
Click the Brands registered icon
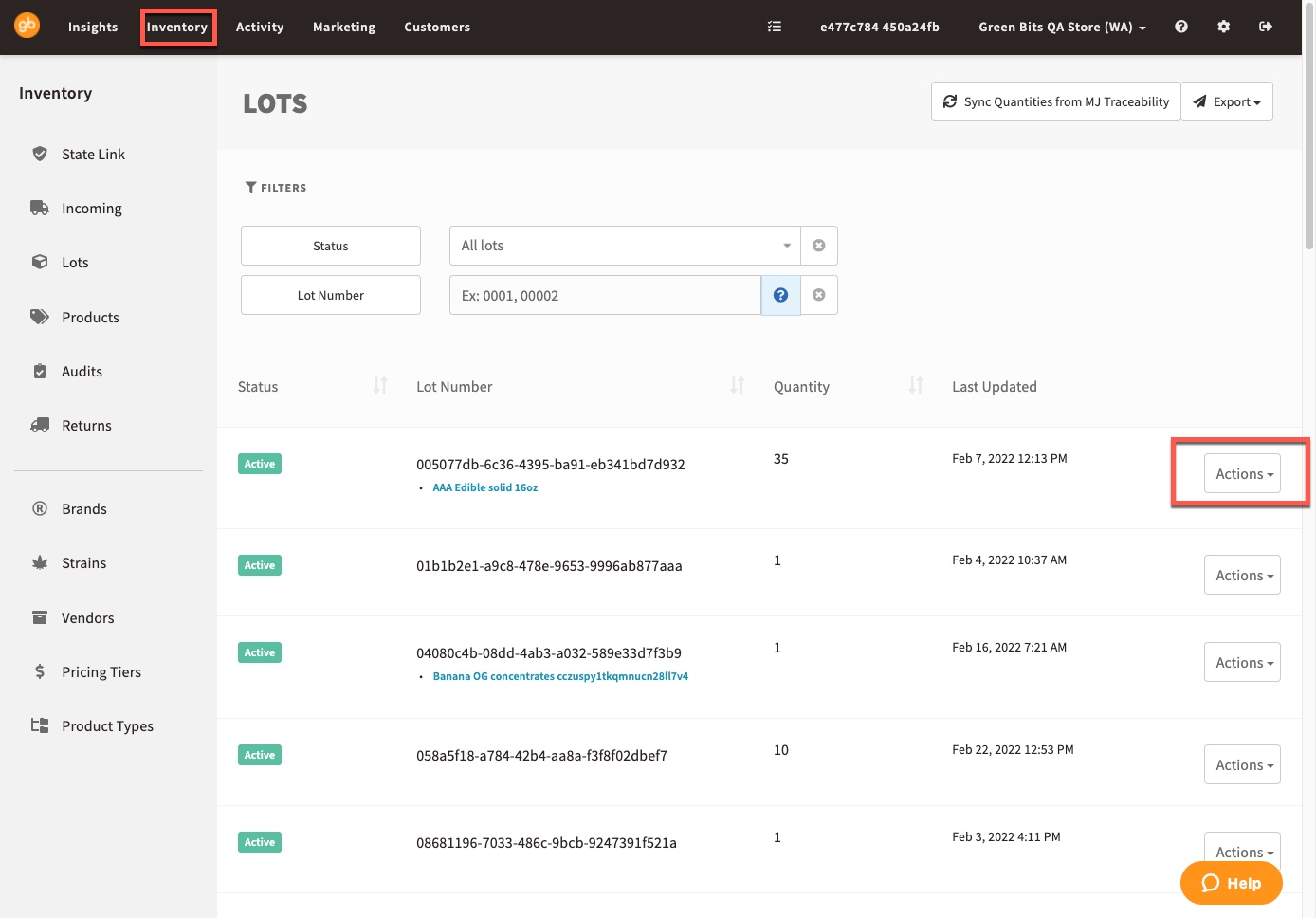[40, 508]
